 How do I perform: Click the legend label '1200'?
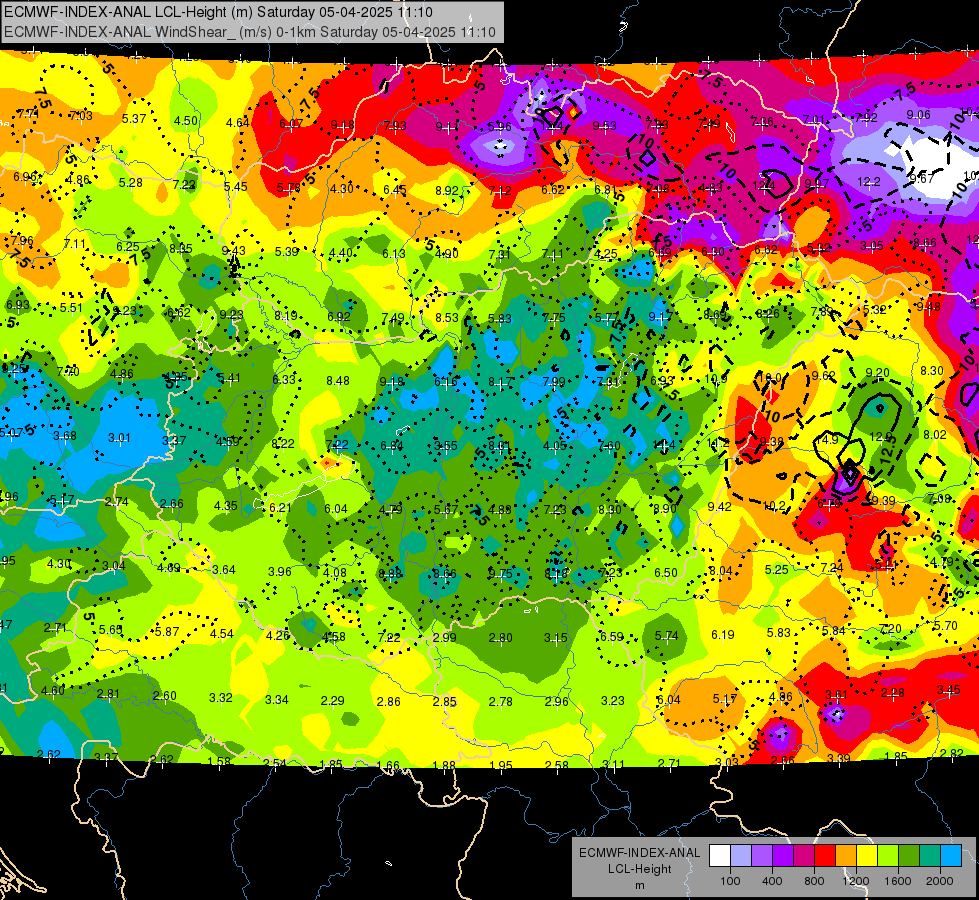point(856,881)
